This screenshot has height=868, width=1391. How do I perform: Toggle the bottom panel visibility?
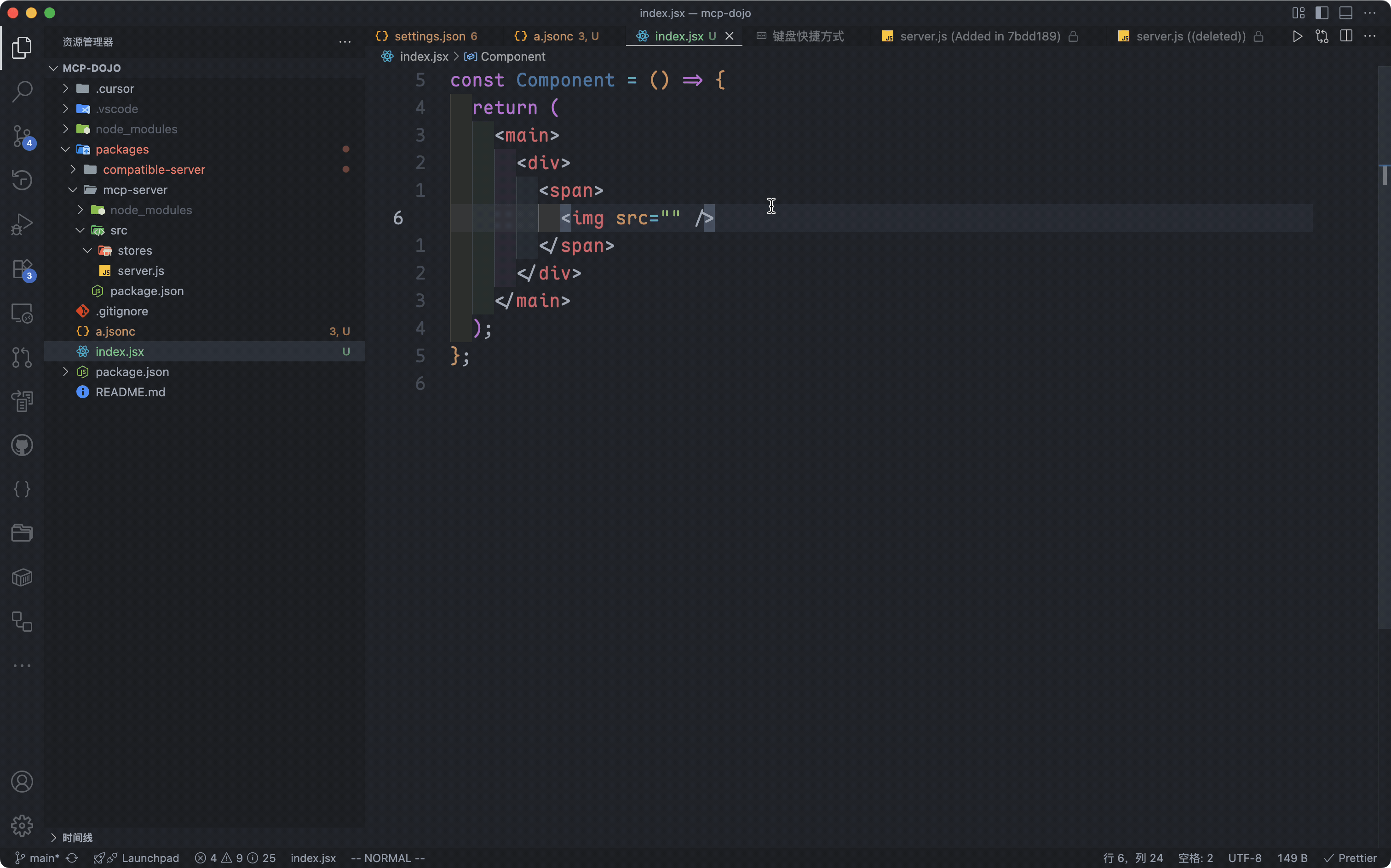[x=1345, y=12]
